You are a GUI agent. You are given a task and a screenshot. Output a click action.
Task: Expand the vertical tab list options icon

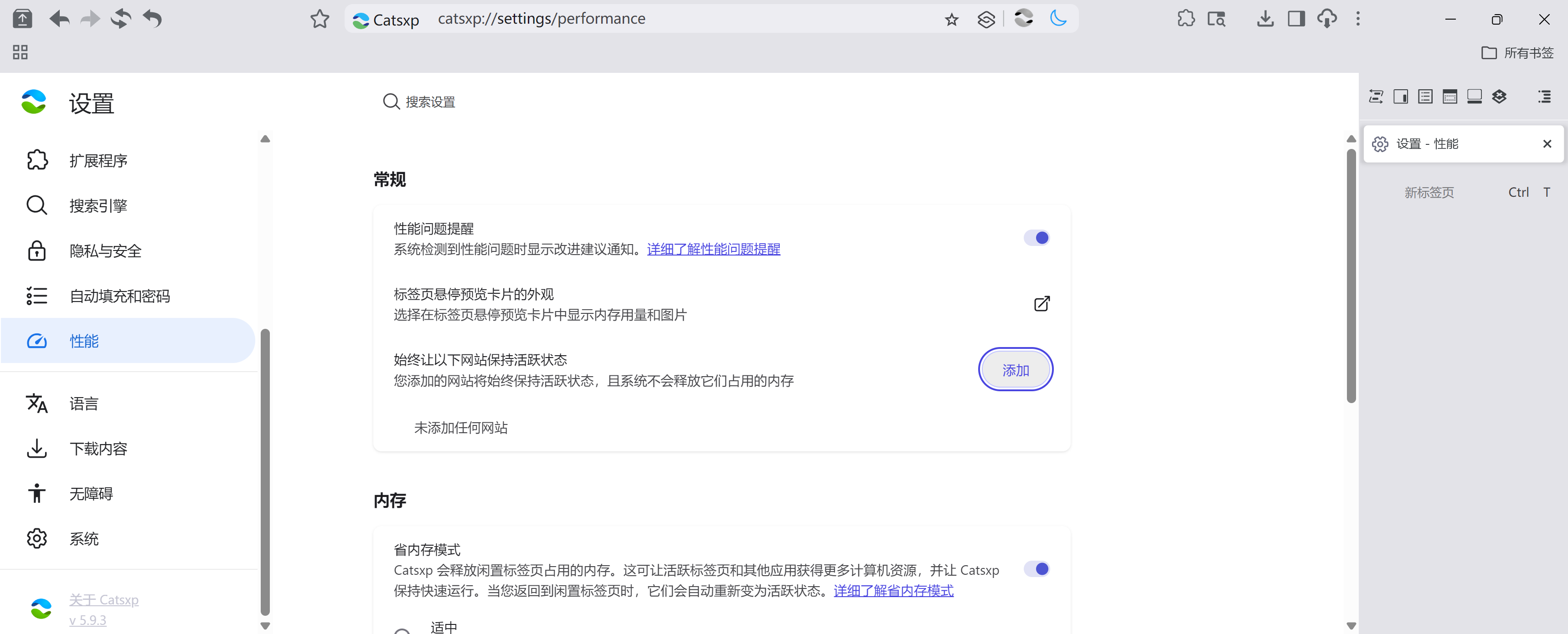[1544, 97]
